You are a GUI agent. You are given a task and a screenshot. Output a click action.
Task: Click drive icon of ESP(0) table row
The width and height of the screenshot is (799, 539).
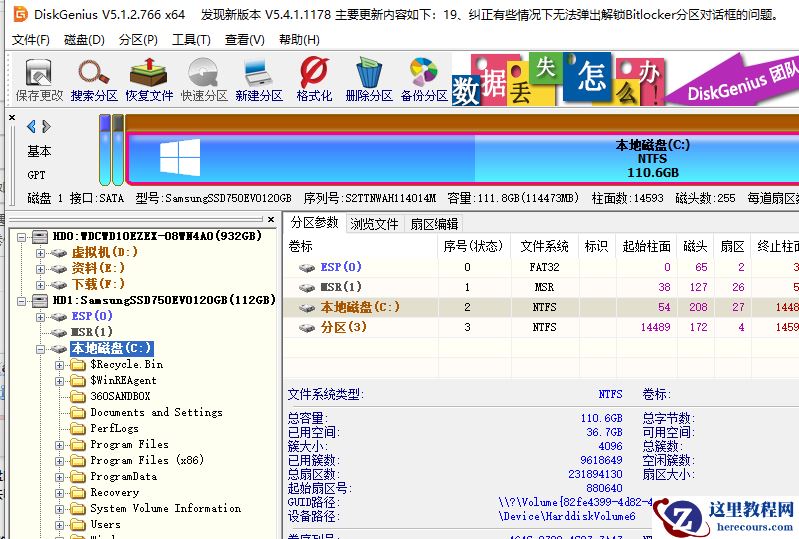tap(307, 268)
